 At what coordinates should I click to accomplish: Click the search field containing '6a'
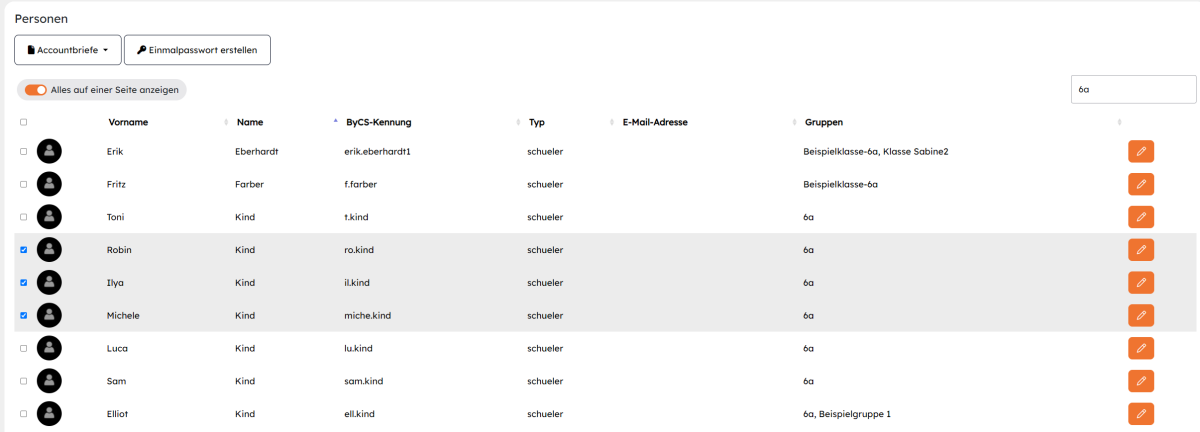point(1133,89)
